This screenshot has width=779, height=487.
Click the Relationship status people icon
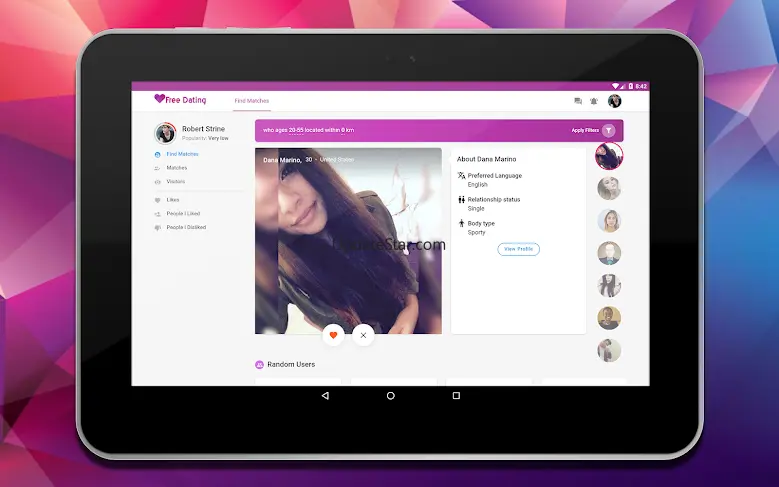pyautogui.click(x=461, y=199)
